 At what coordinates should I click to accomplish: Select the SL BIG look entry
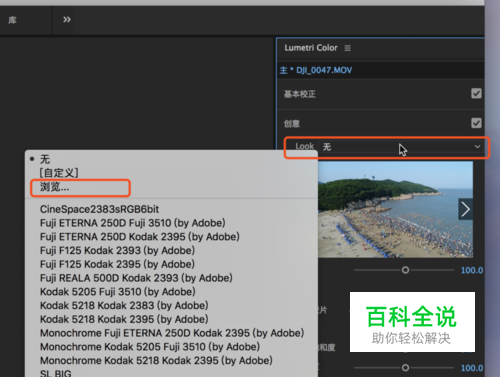[56, 373]
